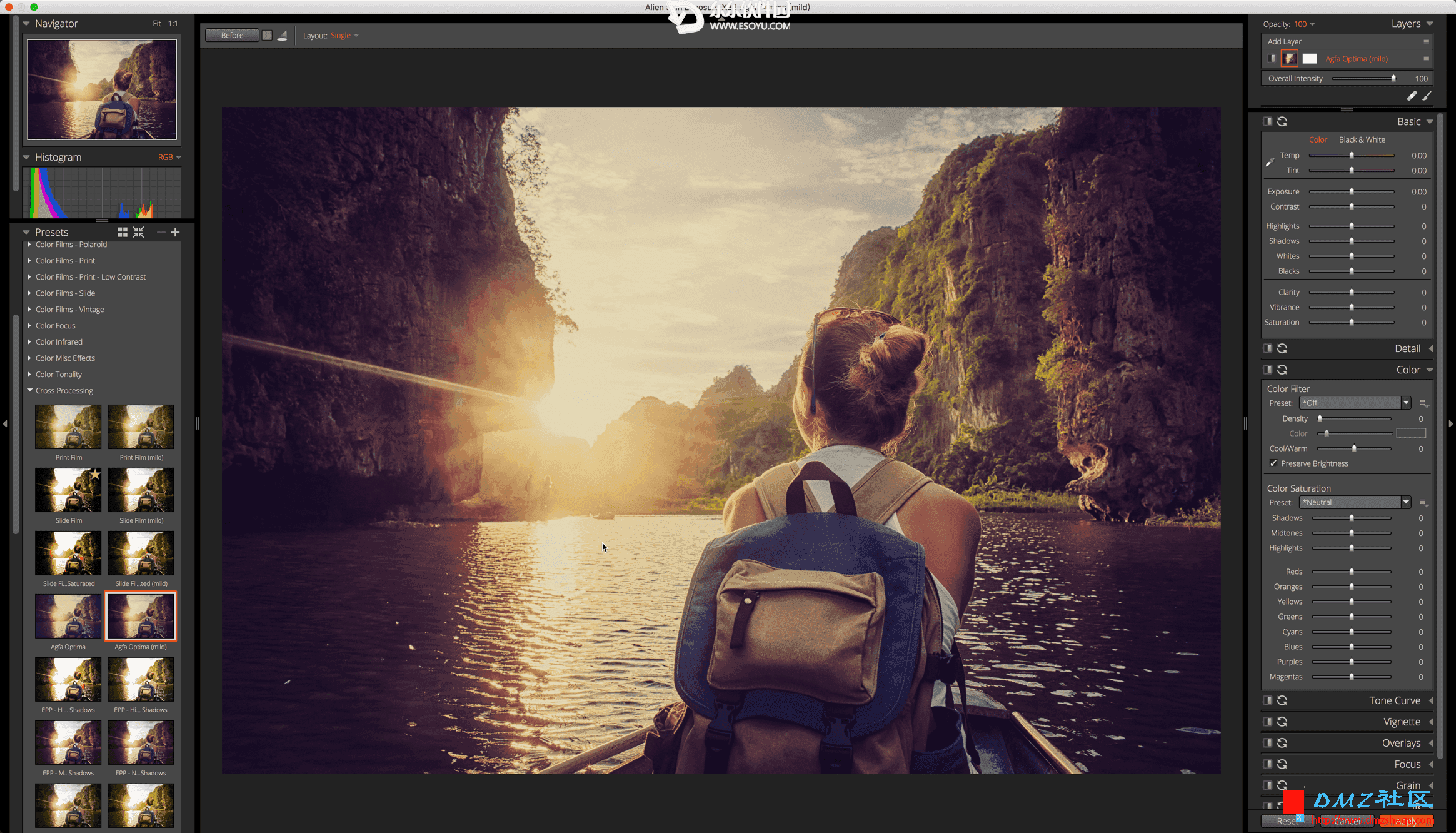Select the eraser brush tool in Layers
Image resolution: width=1456 pixels, height=833 pixels.
click(x=1412, y=96)
